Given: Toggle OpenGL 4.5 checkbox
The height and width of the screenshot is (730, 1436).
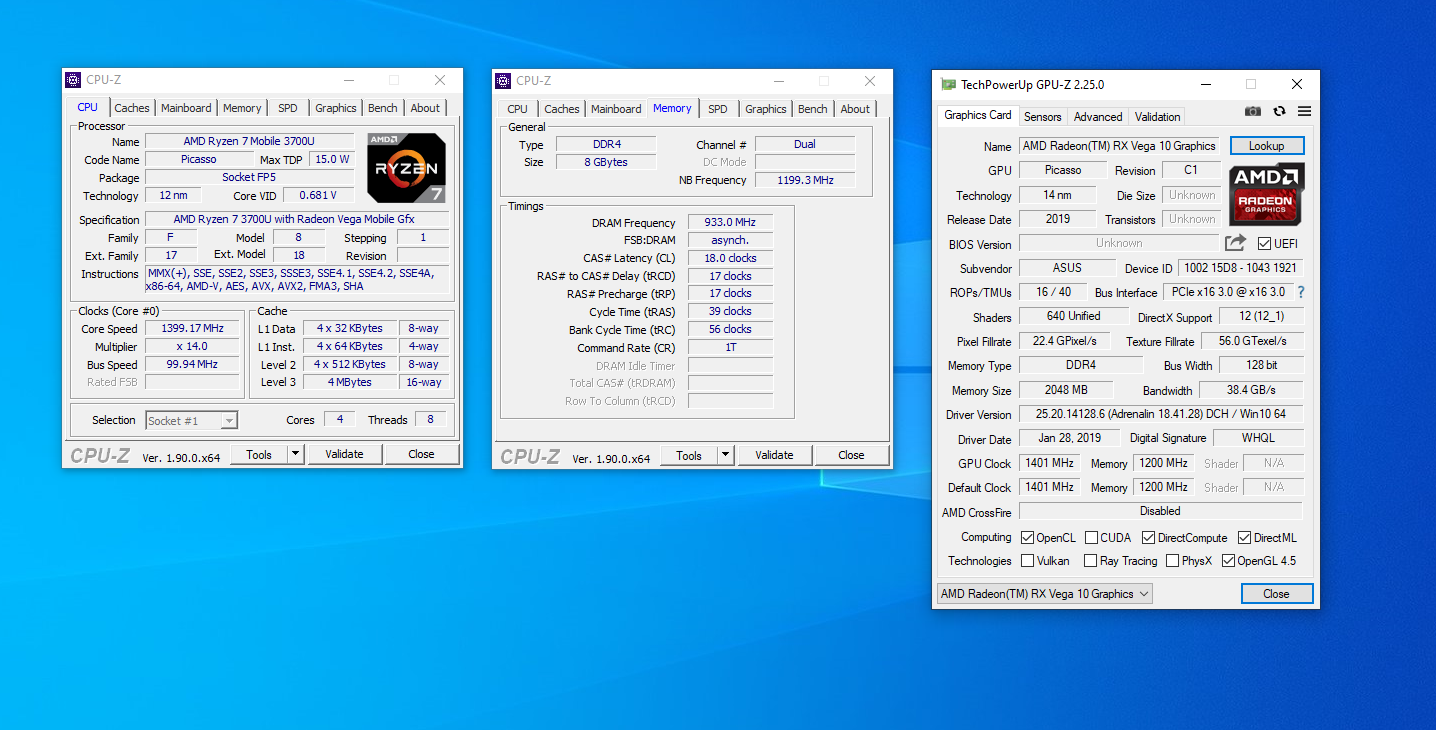Looking at the screenshot, I should tap(1228, 561).
